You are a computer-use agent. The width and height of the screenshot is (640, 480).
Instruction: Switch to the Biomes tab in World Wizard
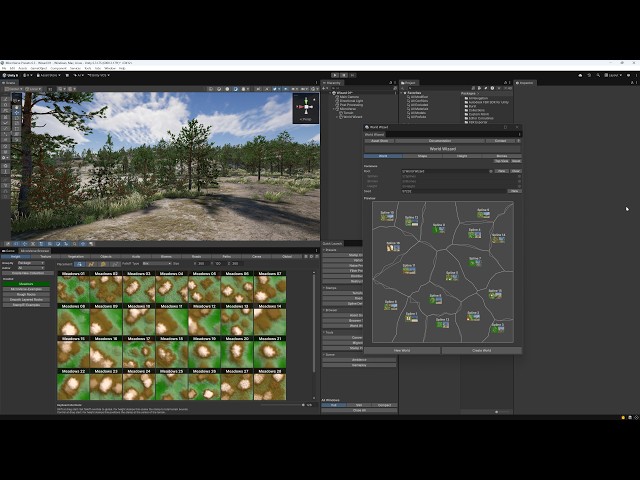pos(502,156)
